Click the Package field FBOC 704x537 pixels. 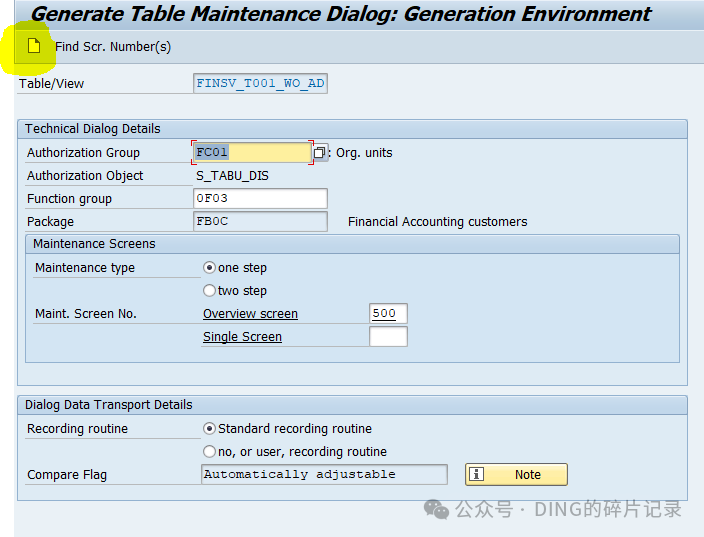[x=260, y=221]
